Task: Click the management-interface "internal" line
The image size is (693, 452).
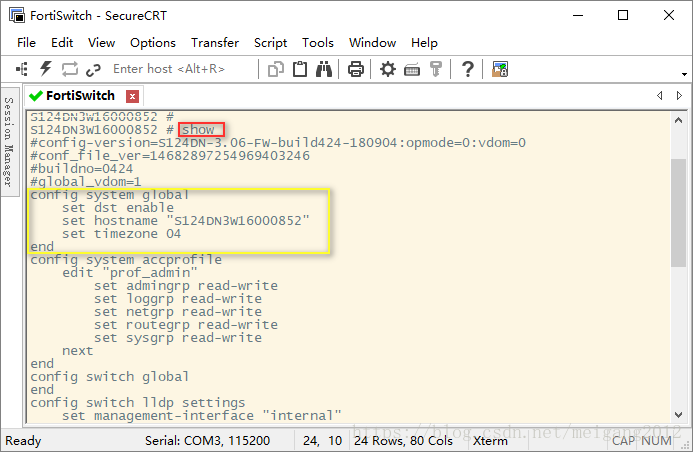Action: pyautogui.click(x=202, y=416)
